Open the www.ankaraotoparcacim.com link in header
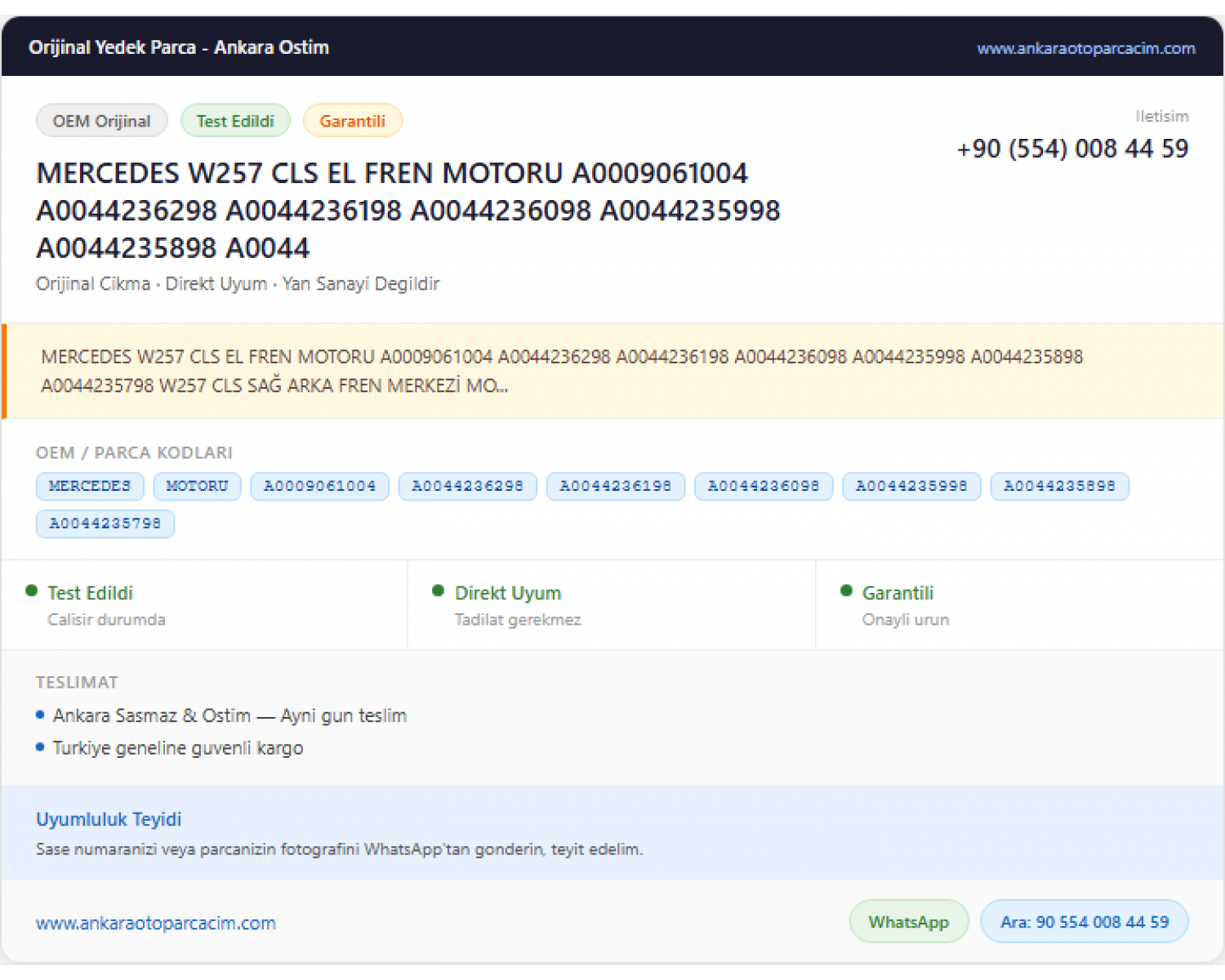 point(1085,48)
